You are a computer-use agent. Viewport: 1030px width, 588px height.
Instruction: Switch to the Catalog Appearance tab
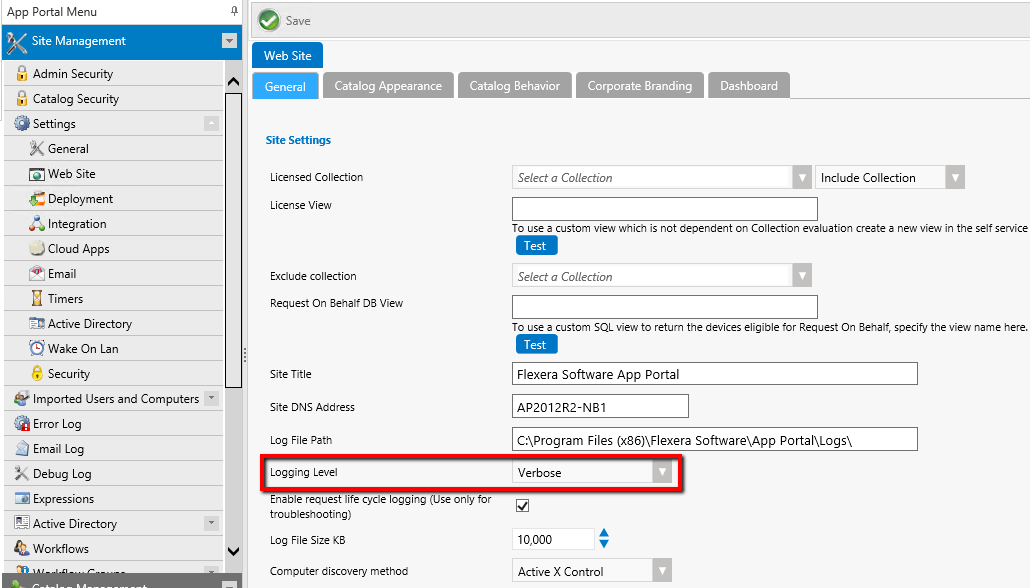(x=388, y=85)
